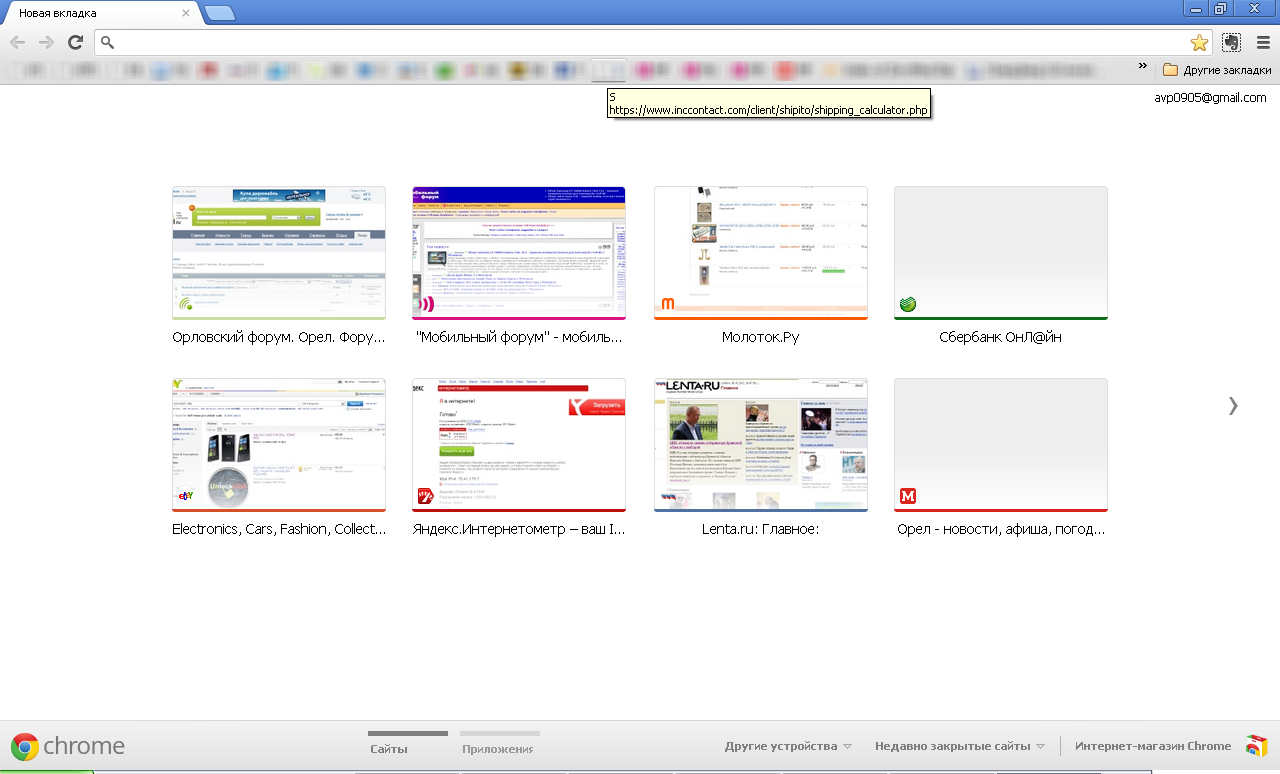Open the Chrome Web Store icon
The height and width of the screenshot is (774, 1280).
coord(1257,746)
